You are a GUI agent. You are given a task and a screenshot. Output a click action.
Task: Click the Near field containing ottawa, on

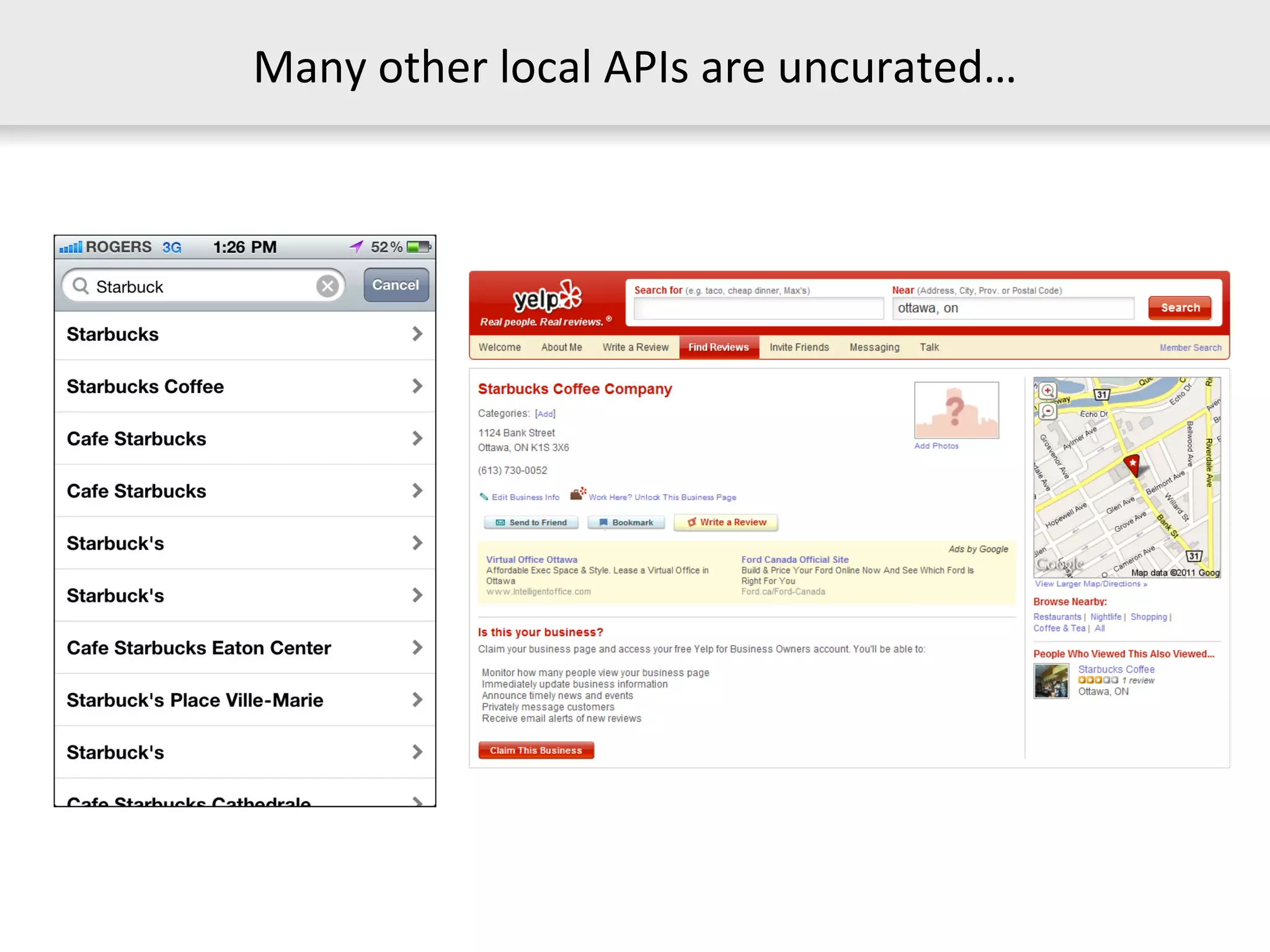[1013, 308]
